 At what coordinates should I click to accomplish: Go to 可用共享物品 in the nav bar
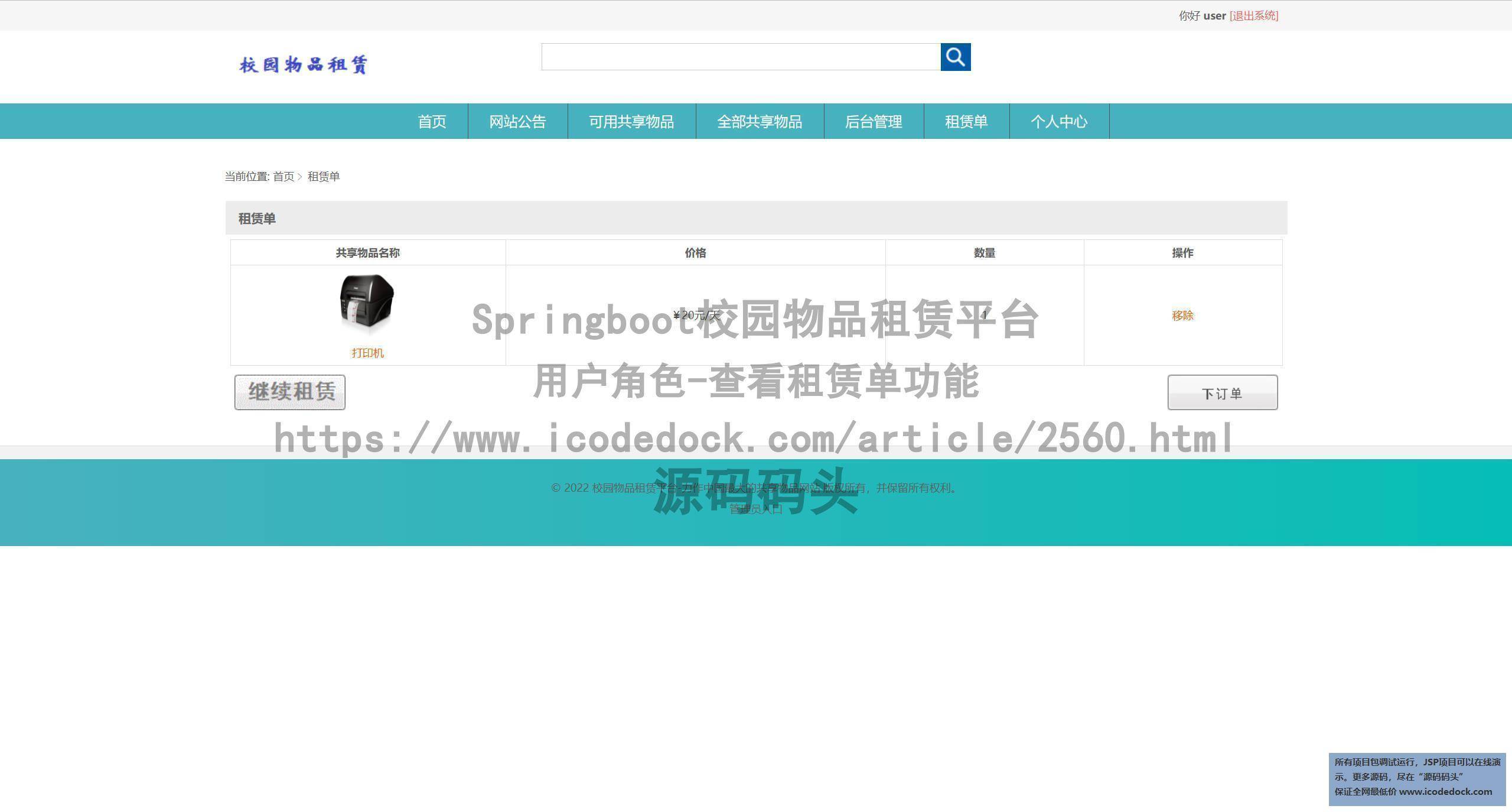coord(631,122)
